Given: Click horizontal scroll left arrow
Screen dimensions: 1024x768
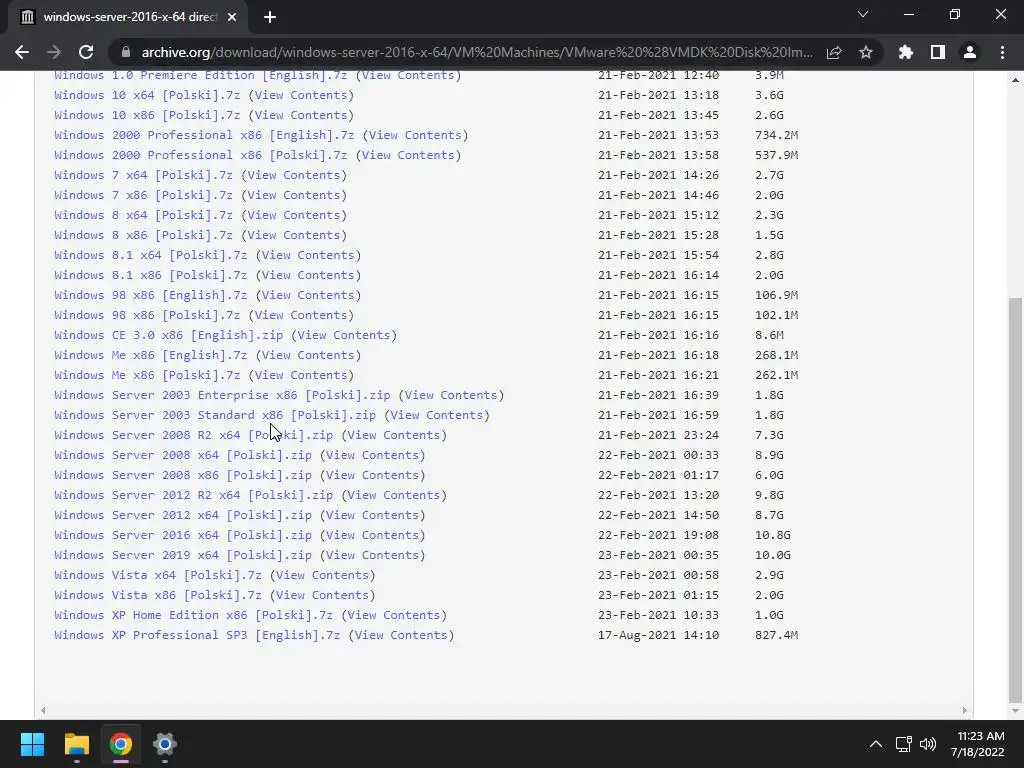Looking at the screenshot, I should [x=43, y=711].
